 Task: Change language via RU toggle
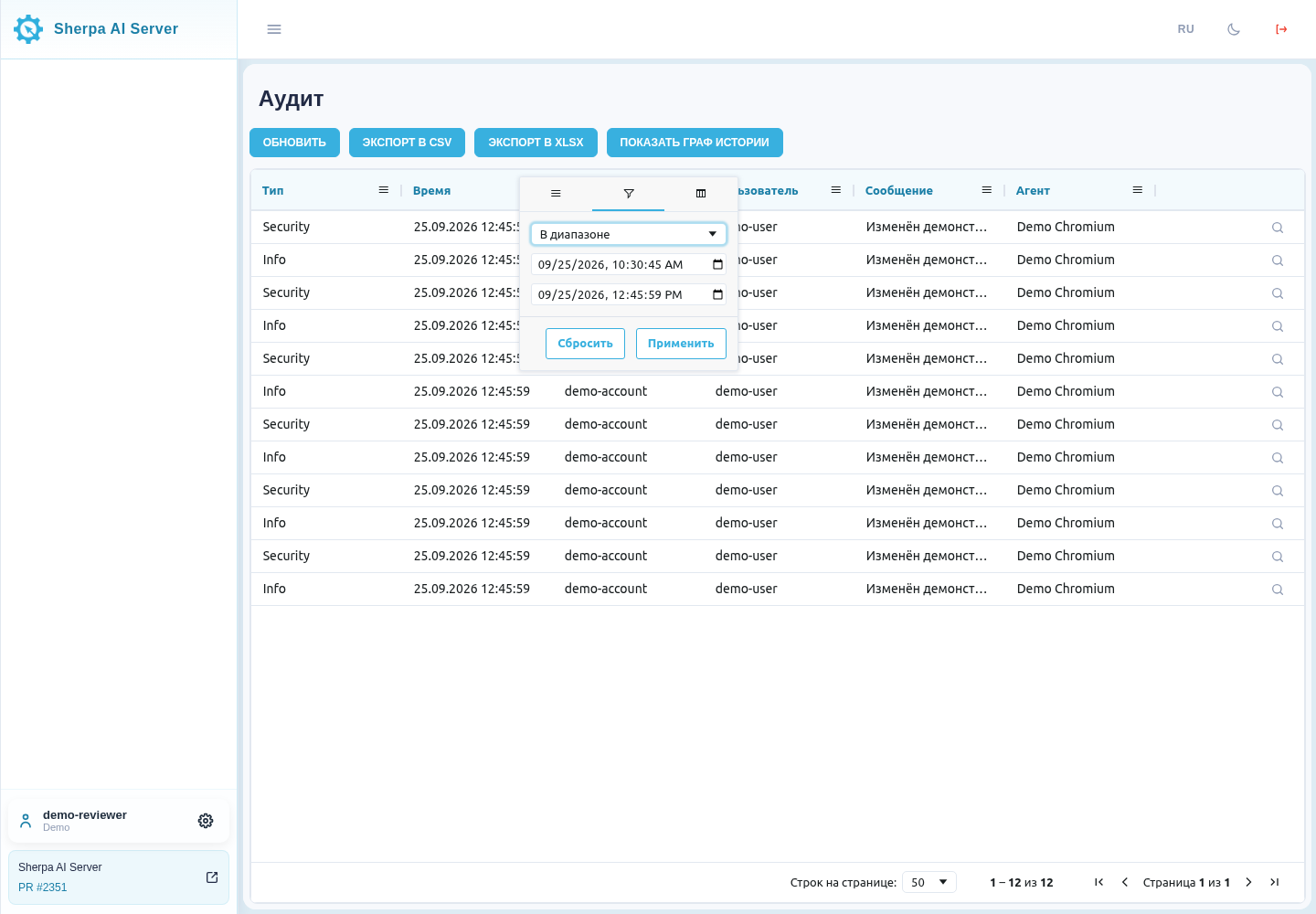point(1185,29)
